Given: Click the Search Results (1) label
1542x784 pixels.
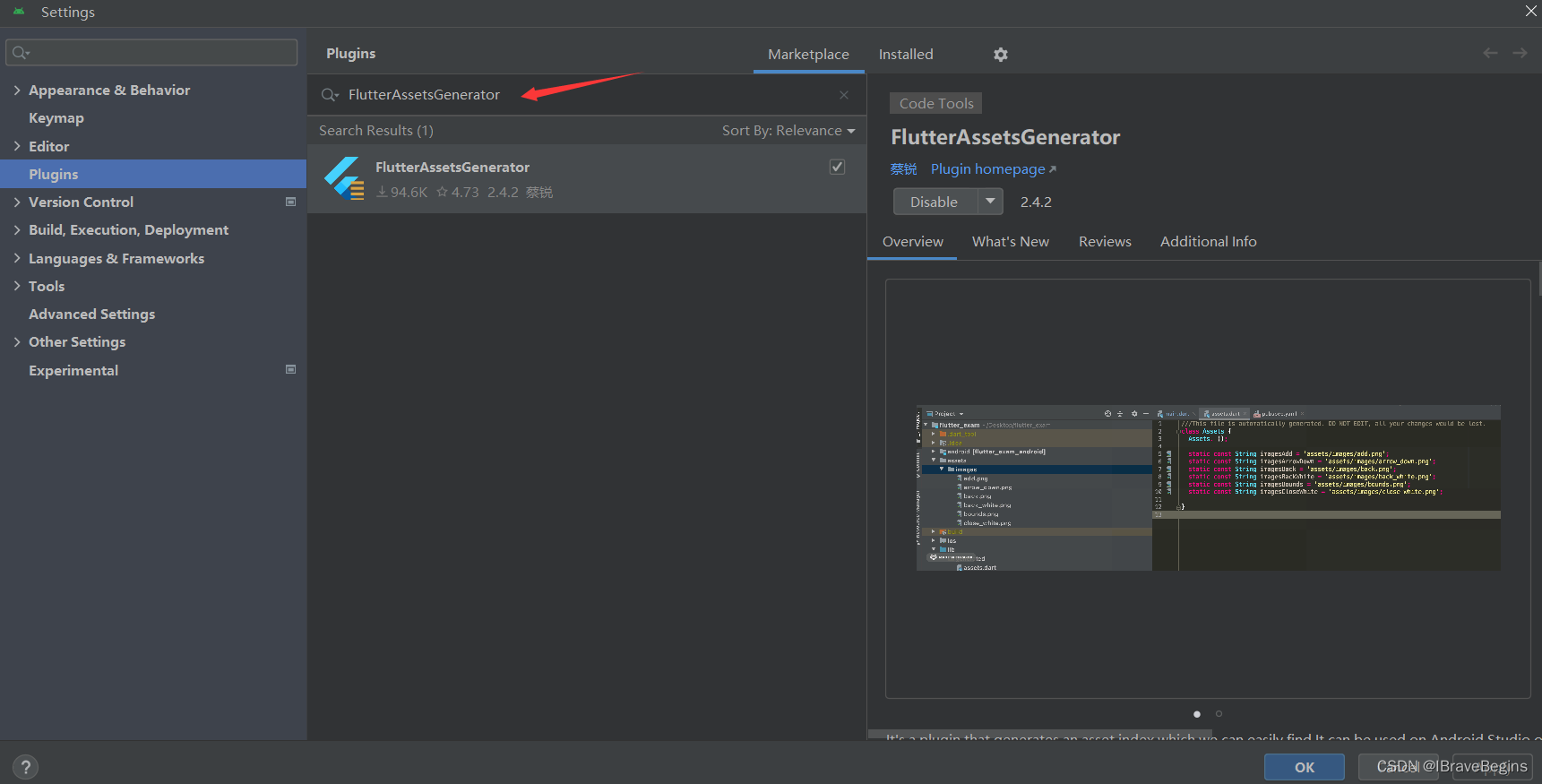Looking at the screenshot, I should point(376,131).
